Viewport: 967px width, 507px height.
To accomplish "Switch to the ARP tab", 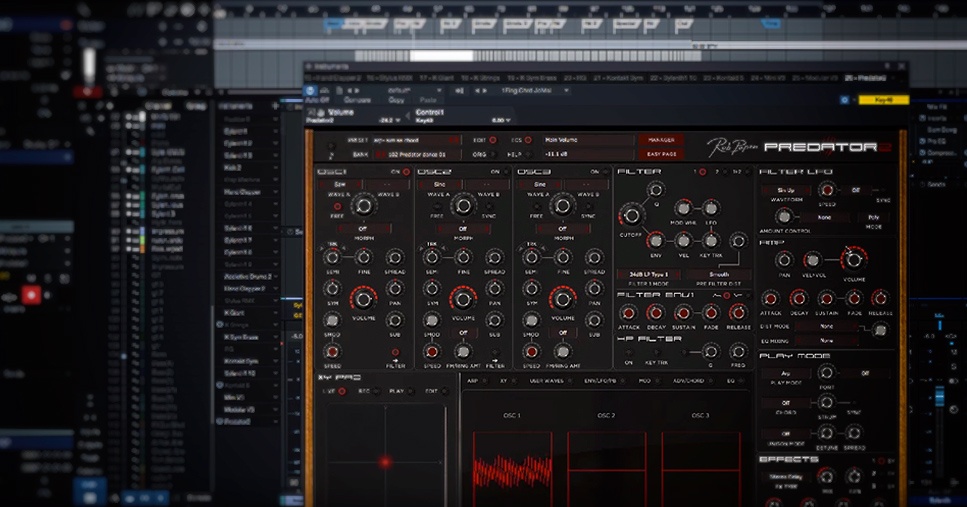I will [x=471, y=380].
